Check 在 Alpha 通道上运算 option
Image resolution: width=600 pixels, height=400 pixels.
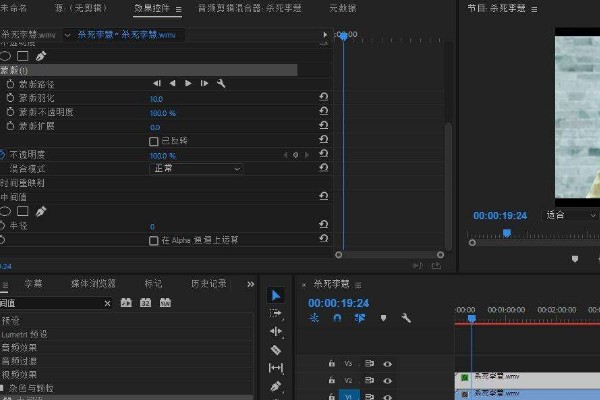tap(153, 241)
